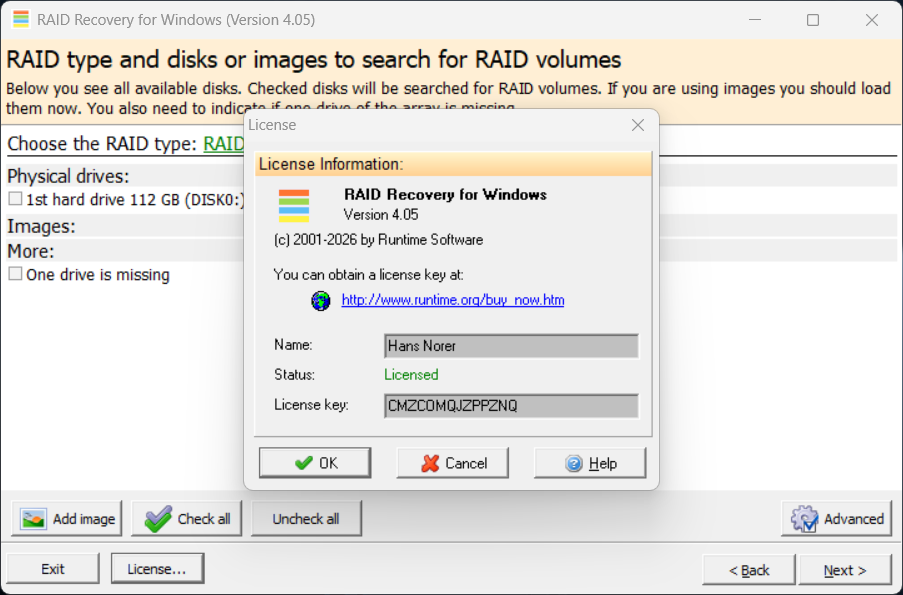Close the License dialog with X
Image resolution: width=903 pixels, height=595 pixels.
pos(638,125)
